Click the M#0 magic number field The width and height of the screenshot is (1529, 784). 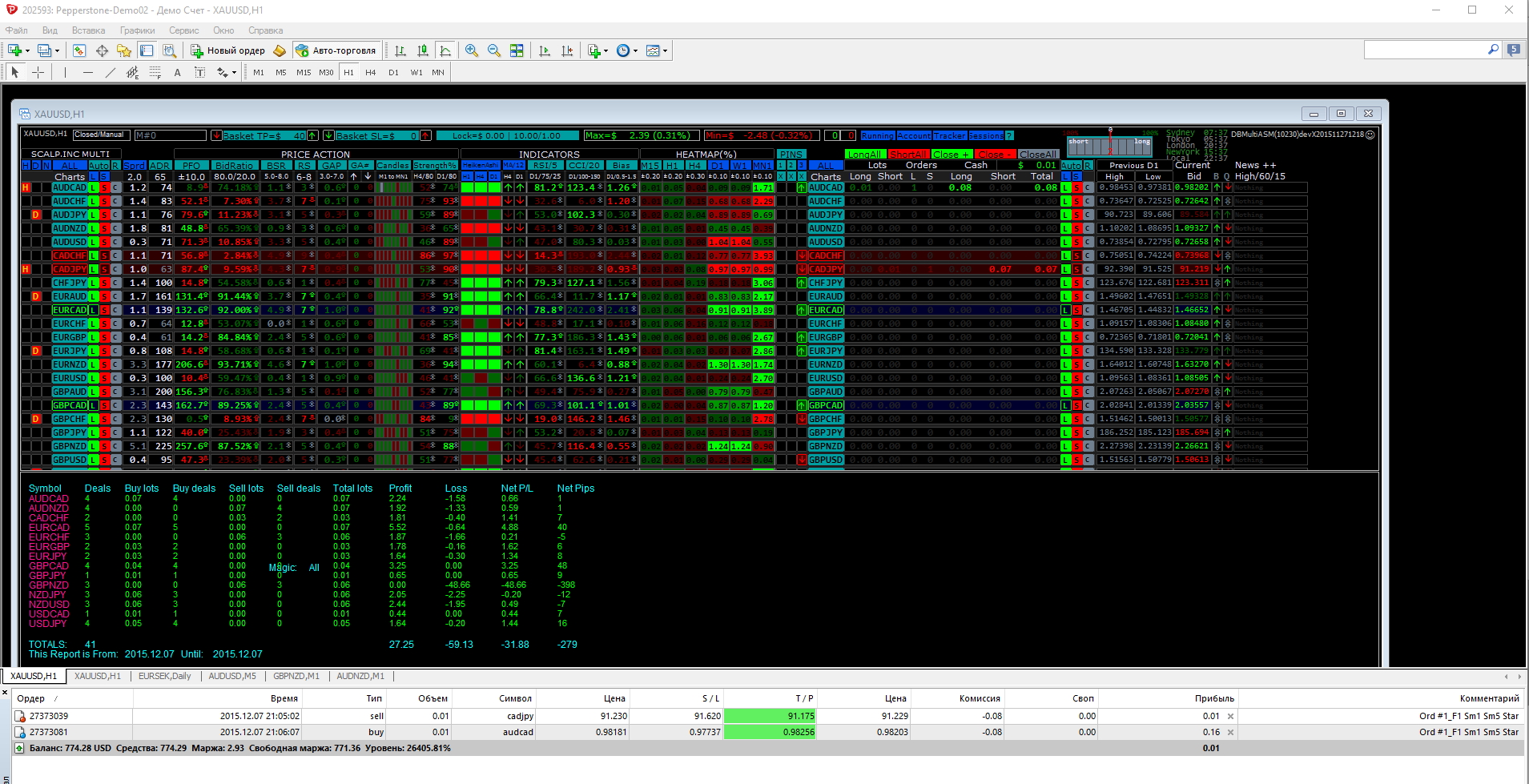pyautogui.click(x=170, y=135)
